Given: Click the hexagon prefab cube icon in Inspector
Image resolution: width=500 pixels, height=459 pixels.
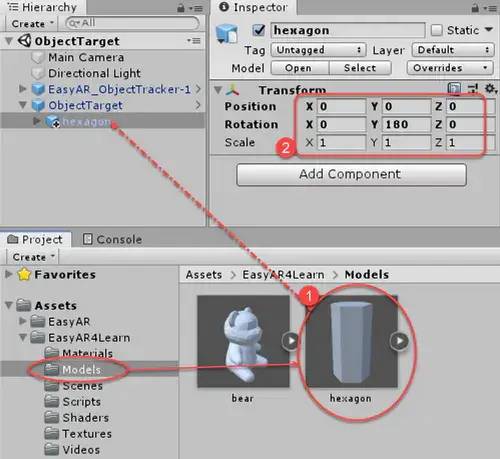Looking at the screenshot, I should [x=227, y=34].
